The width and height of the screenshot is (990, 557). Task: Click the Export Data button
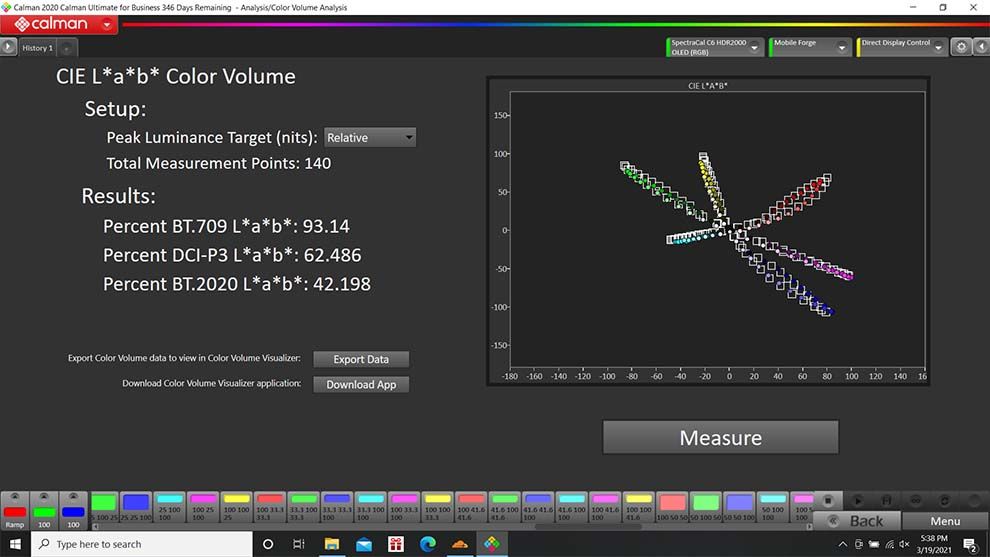[x=361, y=359]
